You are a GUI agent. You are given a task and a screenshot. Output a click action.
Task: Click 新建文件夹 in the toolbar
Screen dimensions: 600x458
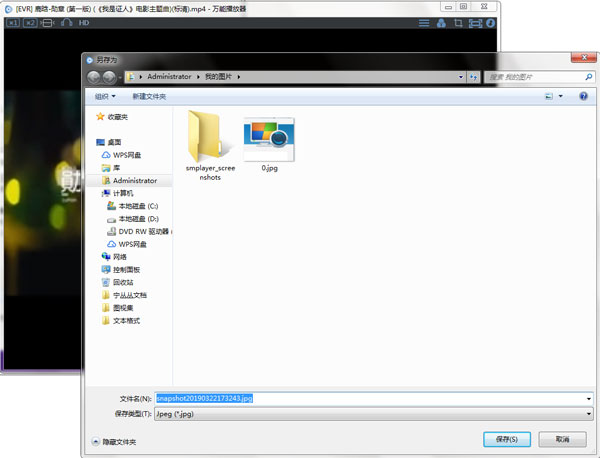point(149,96)
